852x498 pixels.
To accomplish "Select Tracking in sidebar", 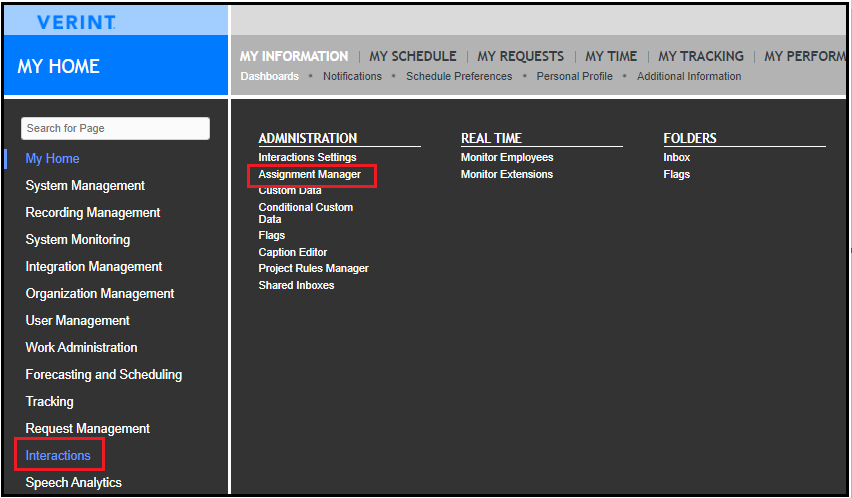I will (x=49, y=402).
